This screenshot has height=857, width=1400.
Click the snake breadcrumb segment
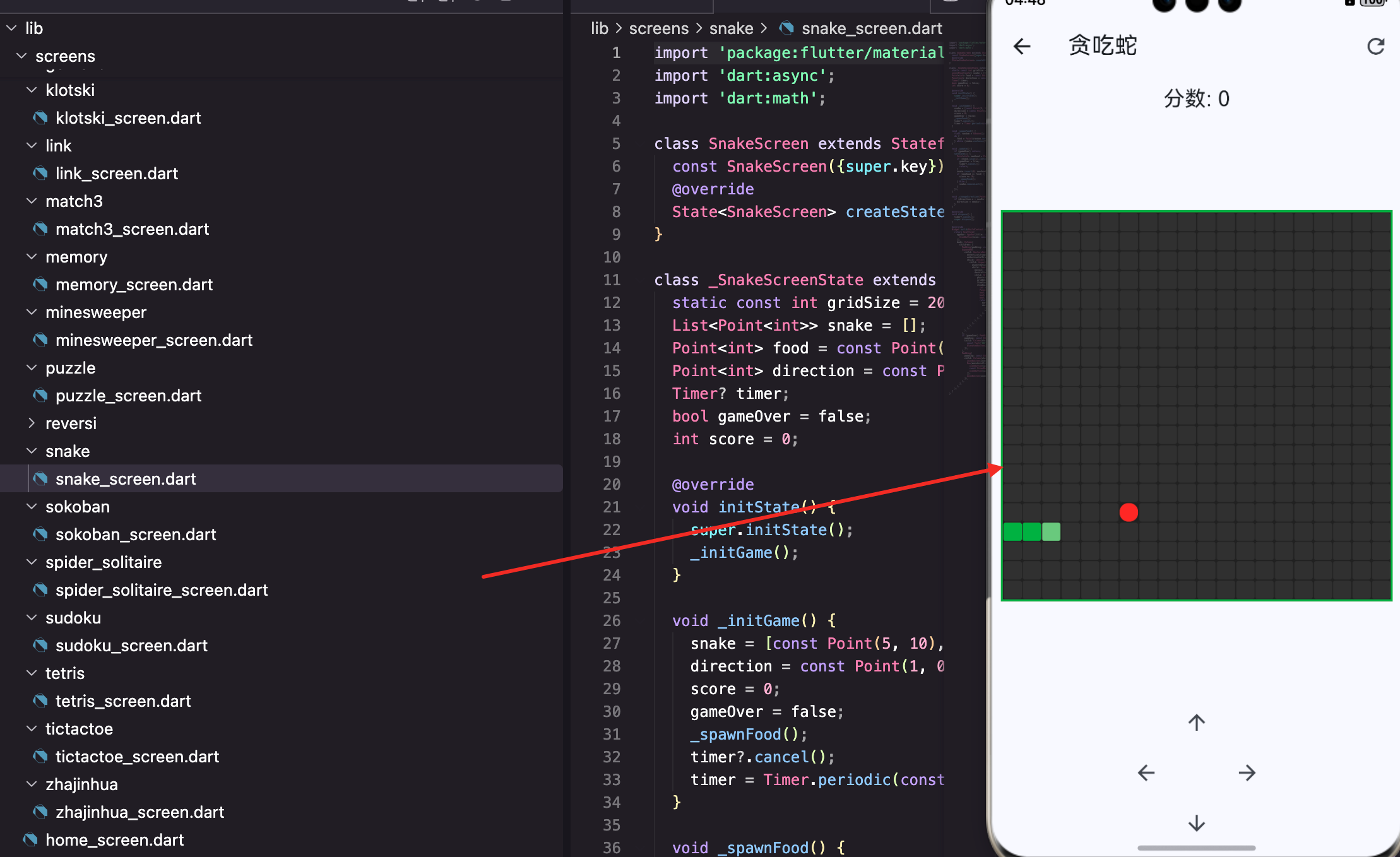[731, 28]
